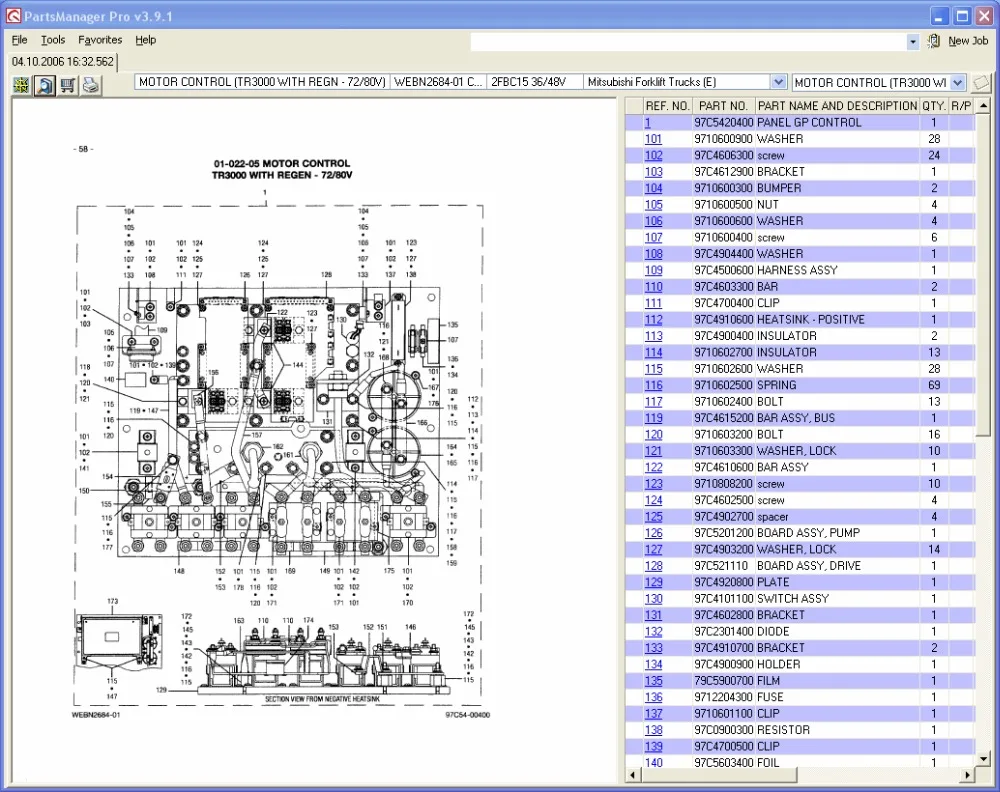Open reference number 130 link
This screenshot has height=792, width=1000.
[x=654, y=599]
